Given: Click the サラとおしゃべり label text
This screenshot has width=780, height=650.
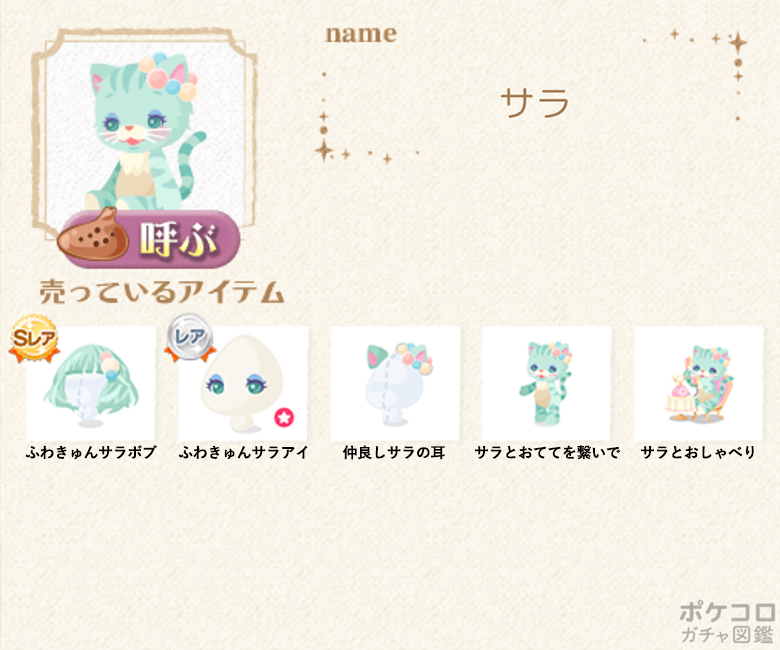Looking at the screenshot, I should click(x=698, y=452).
